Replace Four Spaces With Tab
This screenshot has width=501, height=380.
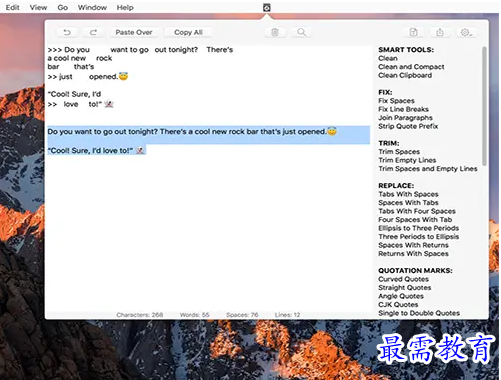(415, 220)
